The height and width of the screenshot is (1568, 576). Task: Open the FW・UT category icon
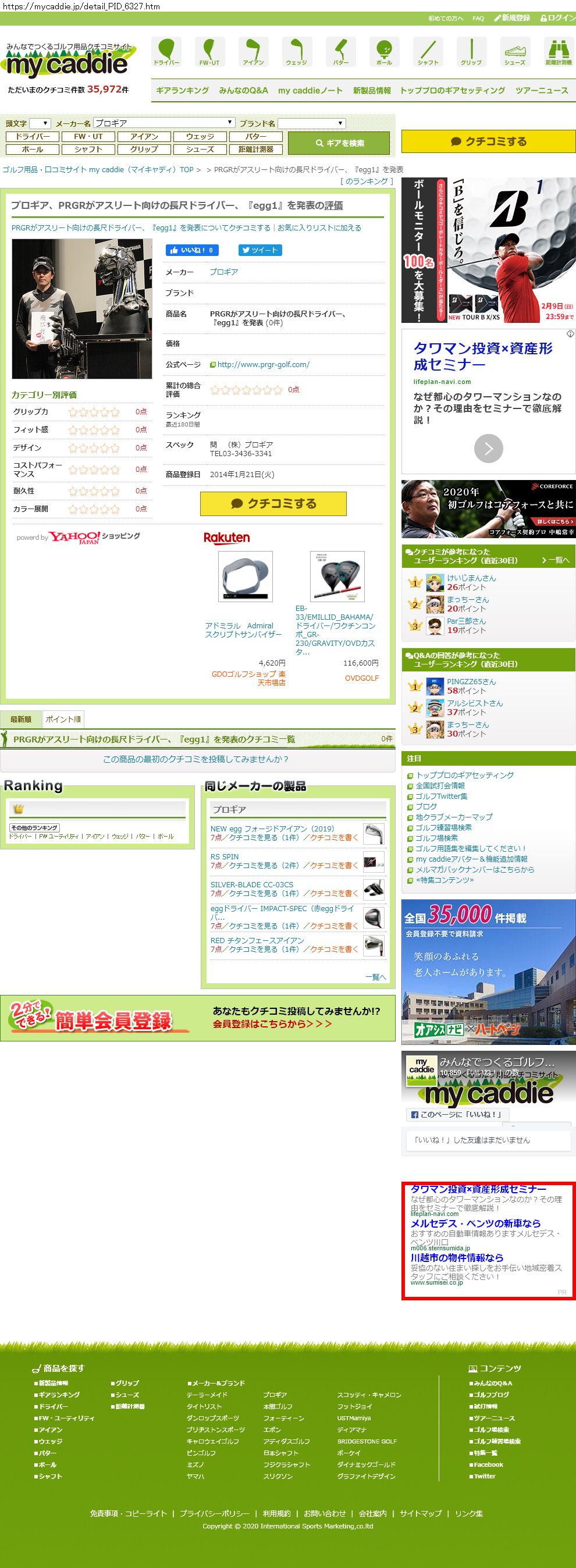pos(209,51)
